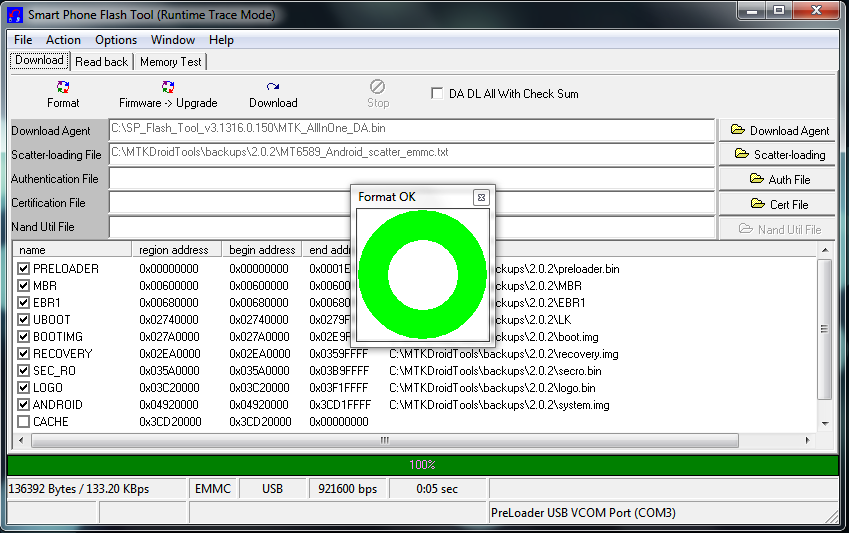This screenshot has width=849, height=533.
Task: Click the USB status cell
Action: [x=272, y=489]
